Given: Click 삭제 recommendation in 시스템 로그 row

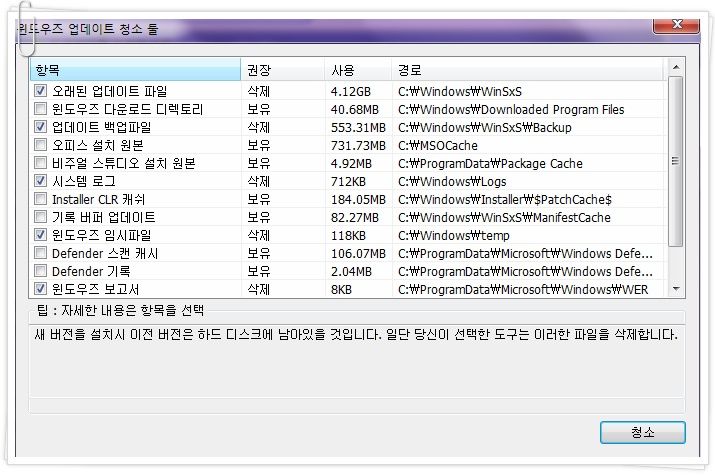Looking at the screenshot, I should click(259, 181).
